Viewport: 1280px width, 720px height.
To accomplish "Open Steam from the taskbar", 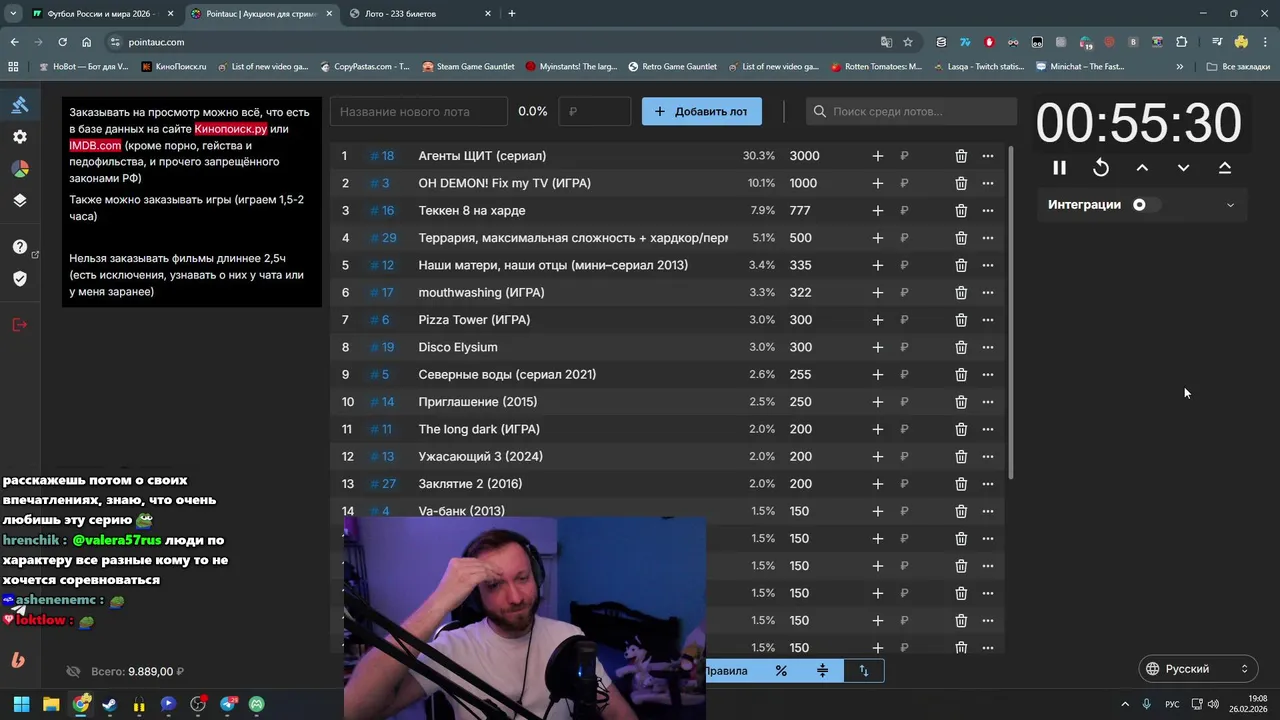I will tap(109, 704).
